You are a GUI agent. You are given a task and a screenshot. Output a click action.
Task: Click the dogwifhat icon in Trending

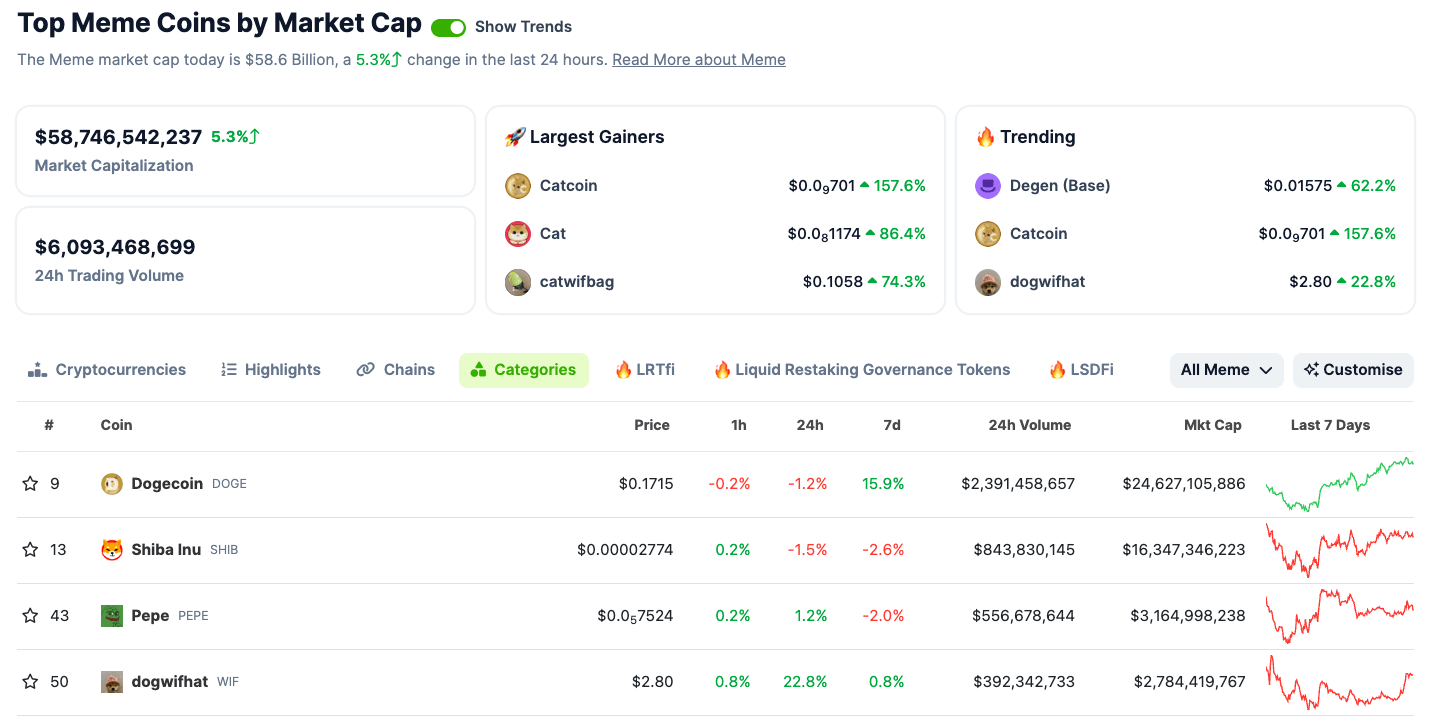[x=988, y=282]
